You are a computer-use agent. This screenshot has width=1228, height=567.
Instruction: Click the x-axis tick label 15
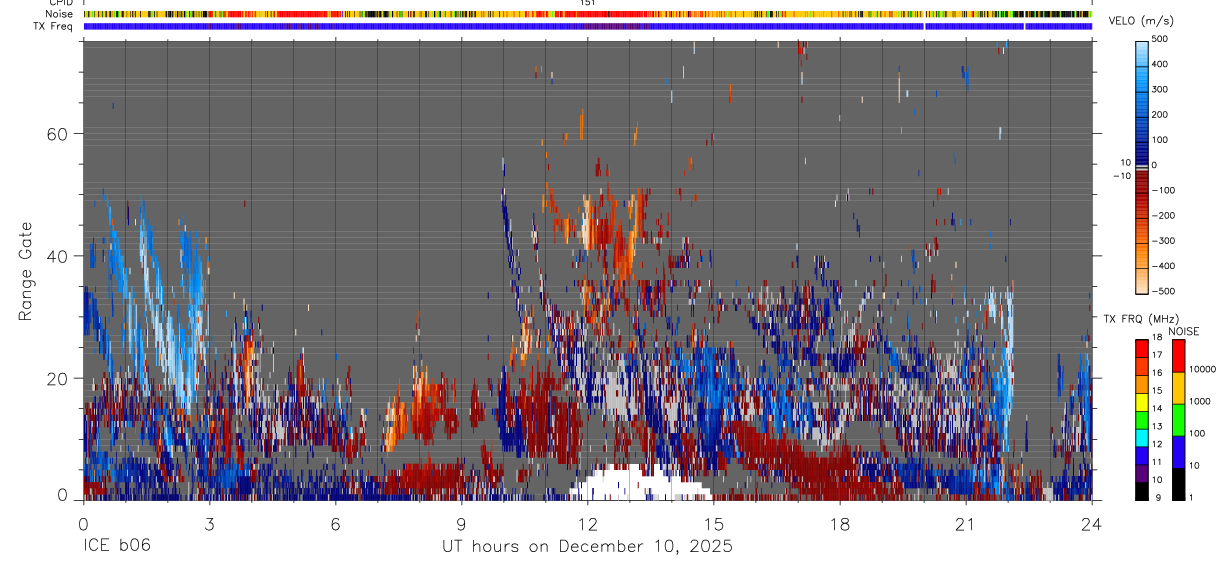tap(714, 523)
